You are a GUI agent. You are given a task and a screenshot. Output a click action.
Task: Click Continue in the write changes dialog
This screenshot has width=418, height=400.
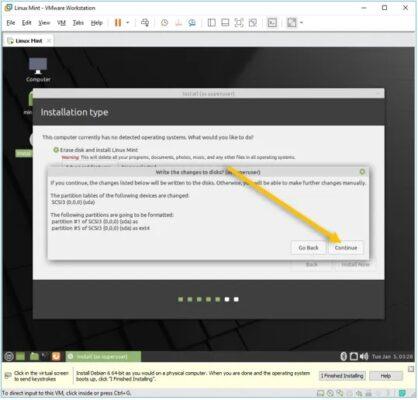[x=346, y=248]
